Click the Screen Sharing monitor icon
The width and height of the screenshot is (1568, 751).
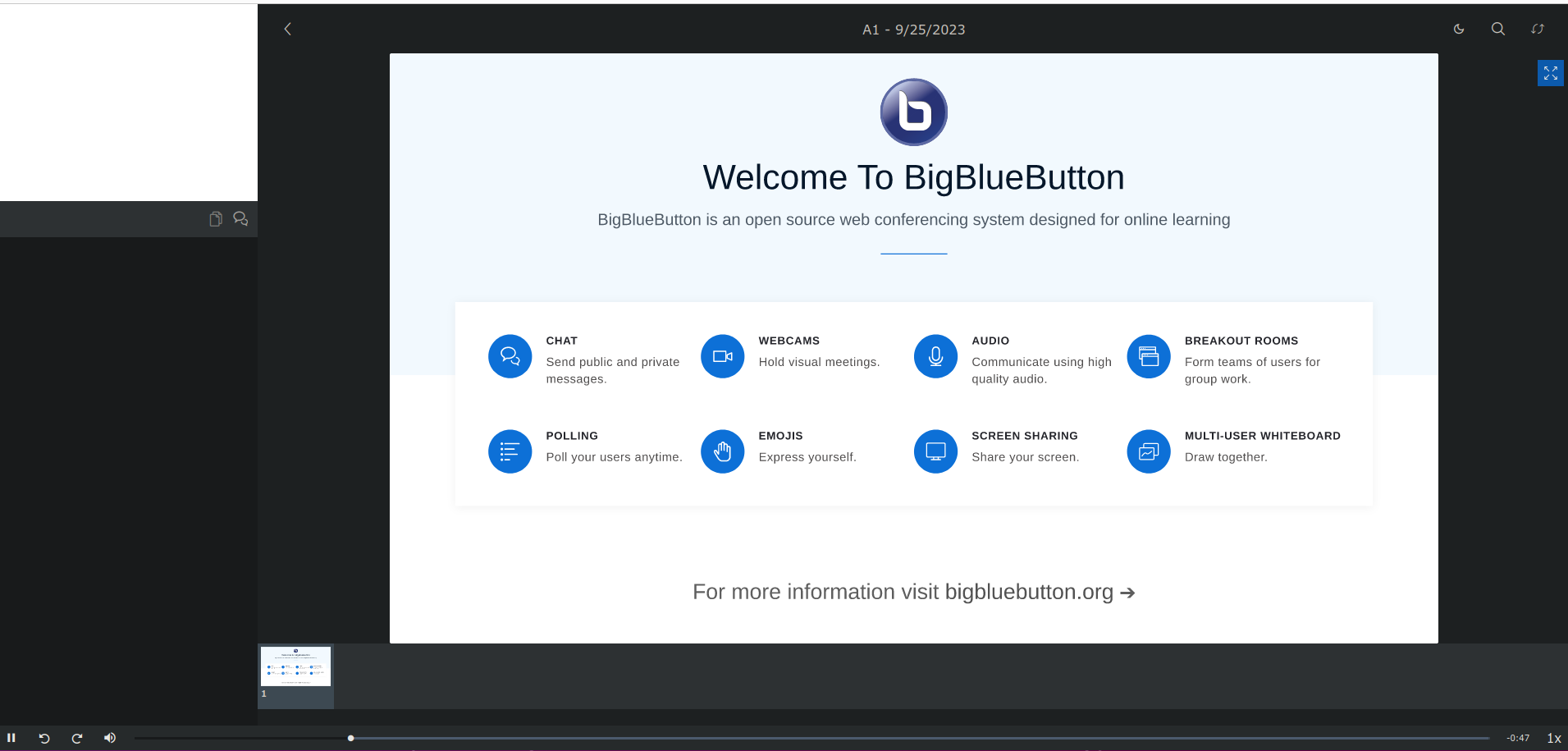[x=935, y=451]
